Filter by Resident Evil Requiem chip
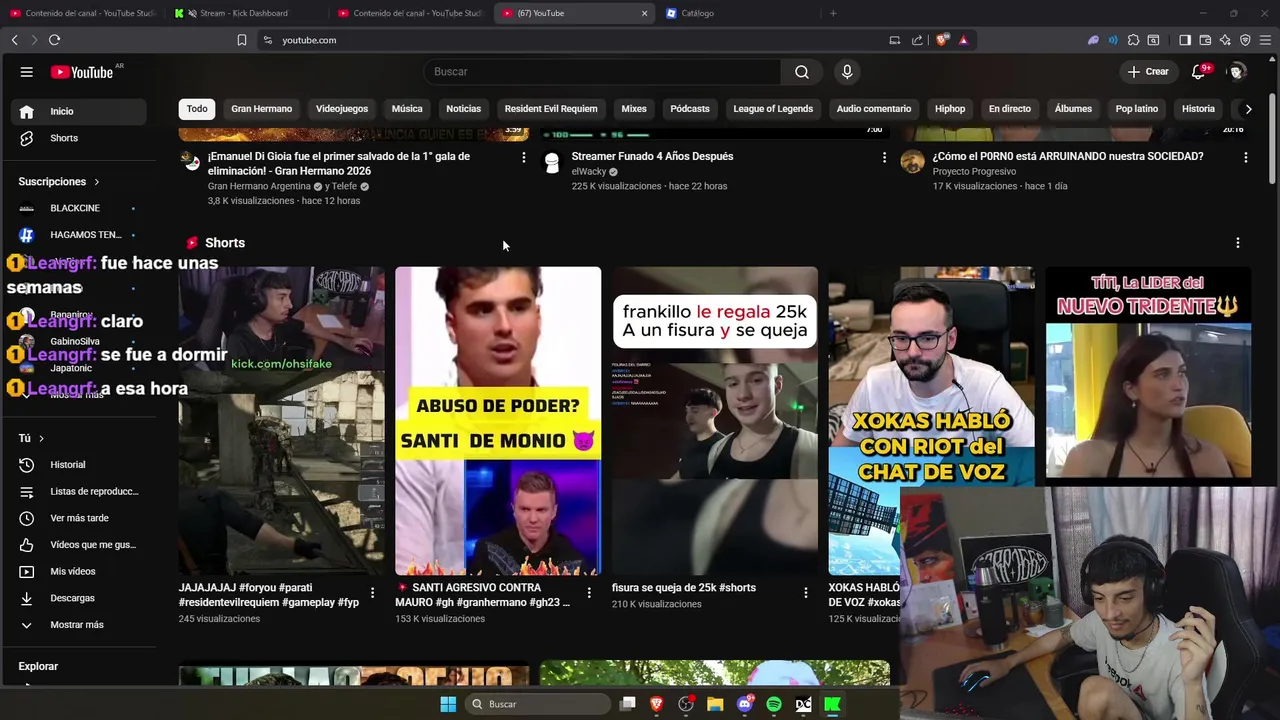Screen dimensions: 1280x720 click(x=551, y=109)
